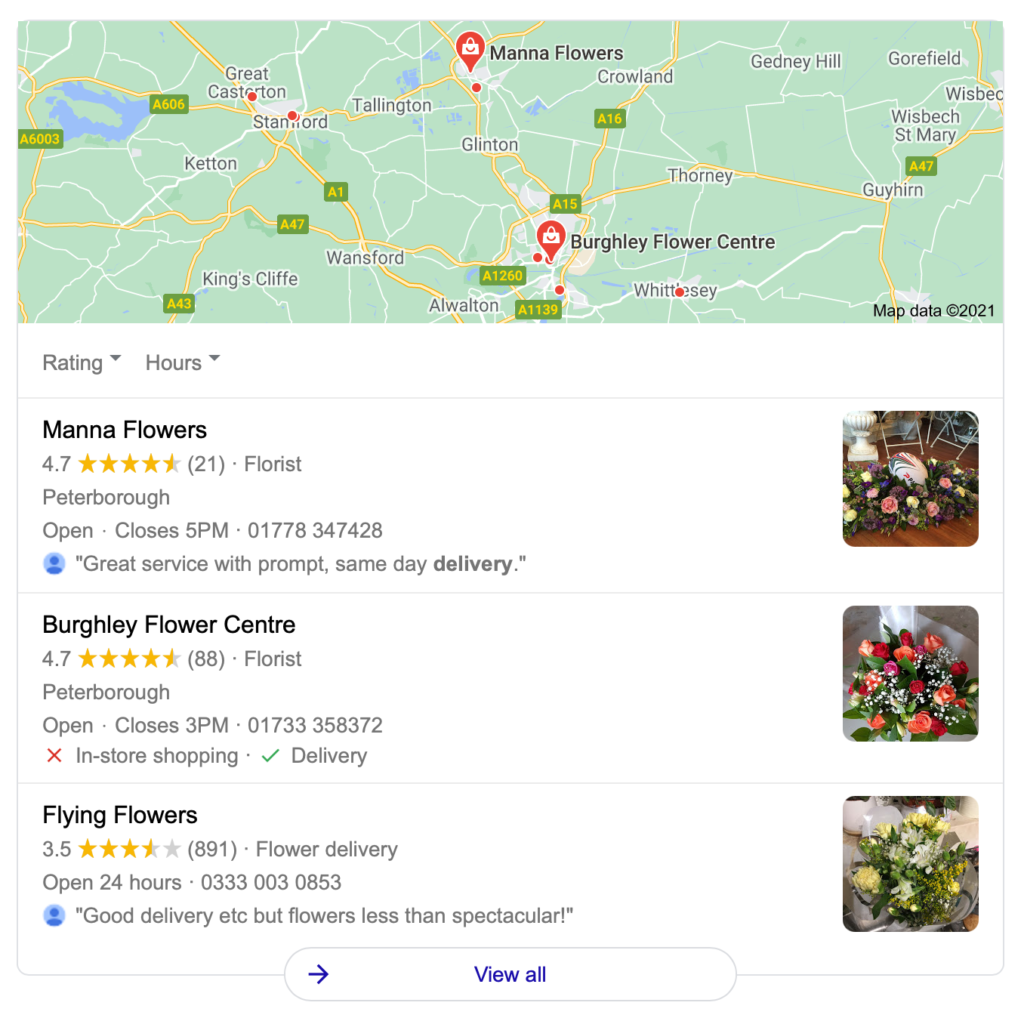
Task: Click the Burghley Flower Centre map pin
Action: (x=551, y=239)
